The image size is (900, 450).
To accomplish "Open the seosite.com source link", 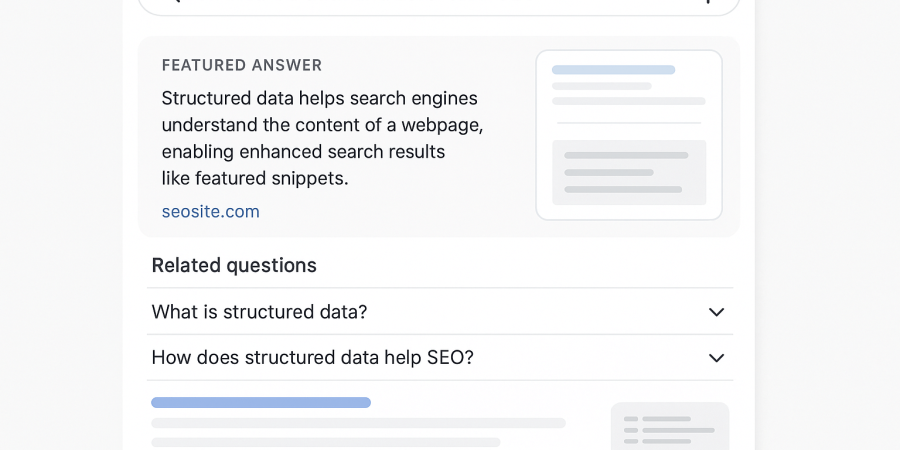I will tap(211, 212).
